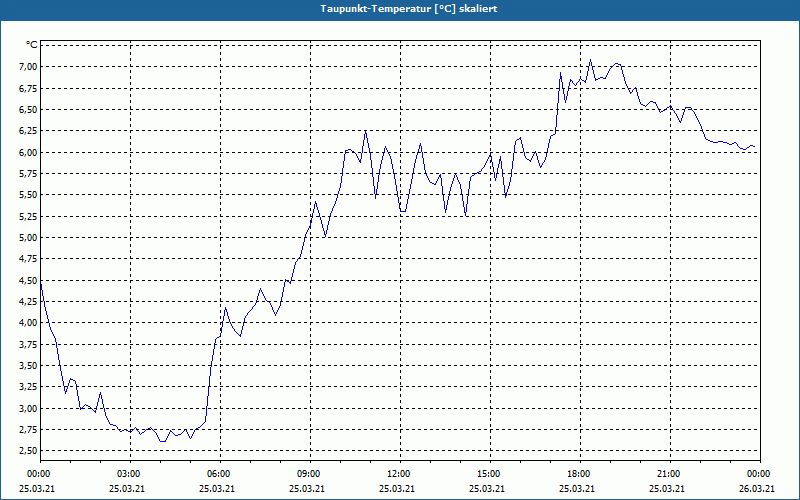
Task: Click the '25.03.21' date below 12:00
Action: tap(397, 488)
